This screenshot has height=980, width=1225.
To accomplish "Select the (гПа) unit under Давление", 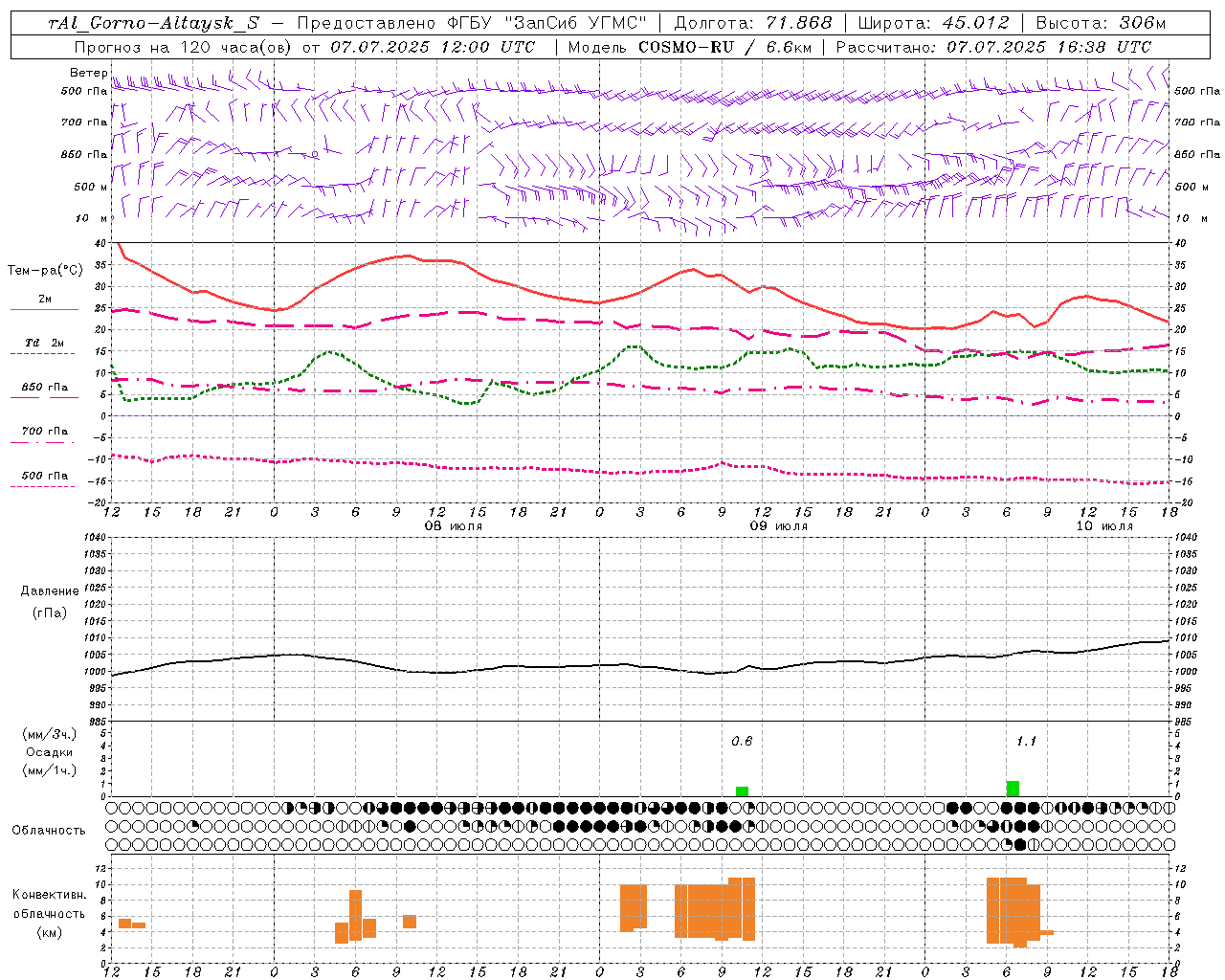I will click(50, 612).
